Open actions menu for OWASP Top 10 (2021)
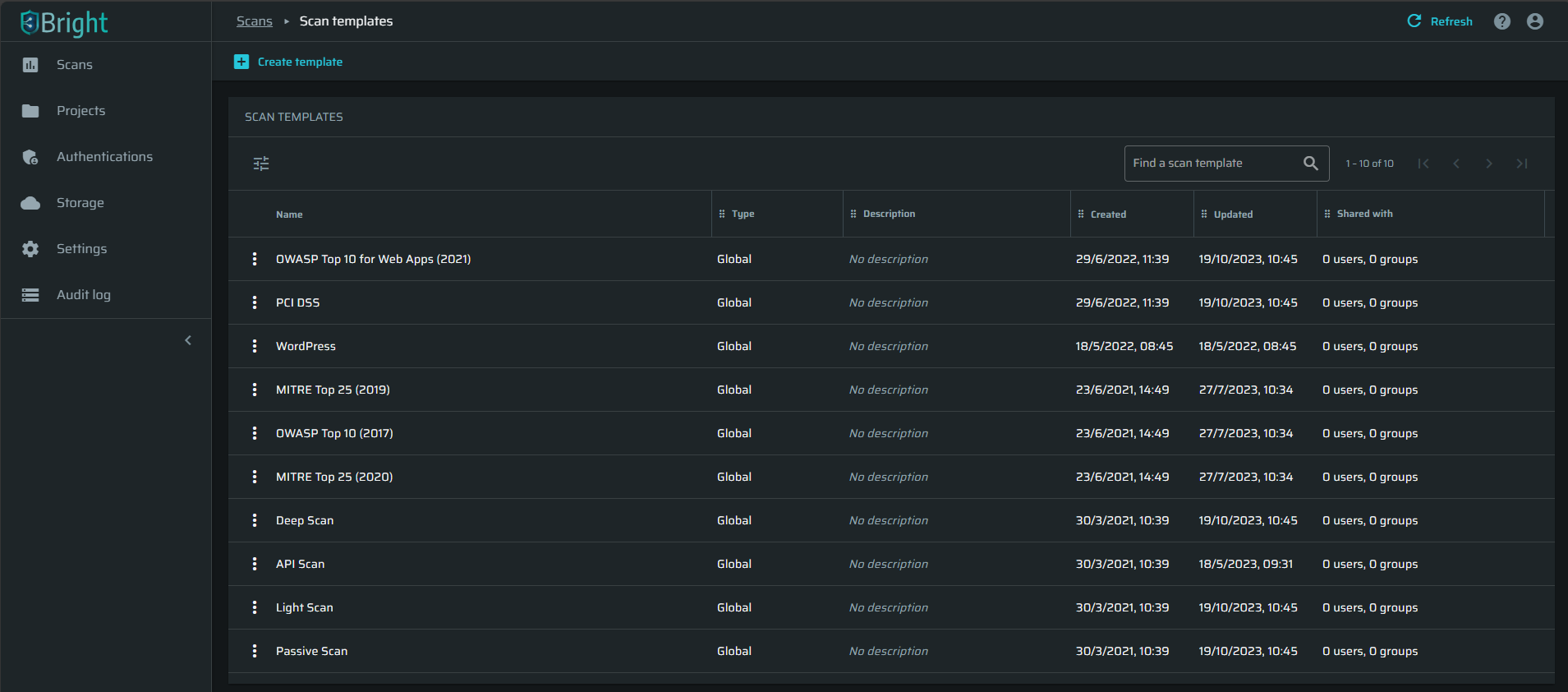 (255, 259)
